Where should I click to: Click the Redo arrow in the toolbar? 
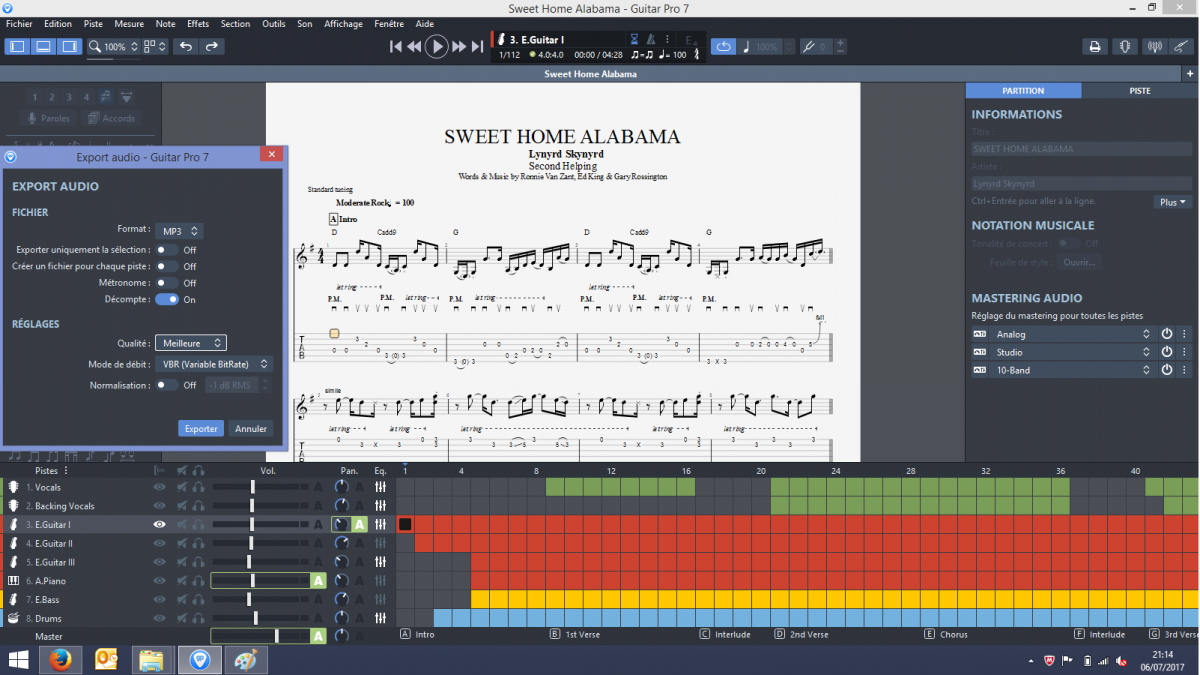pos(211,46)
